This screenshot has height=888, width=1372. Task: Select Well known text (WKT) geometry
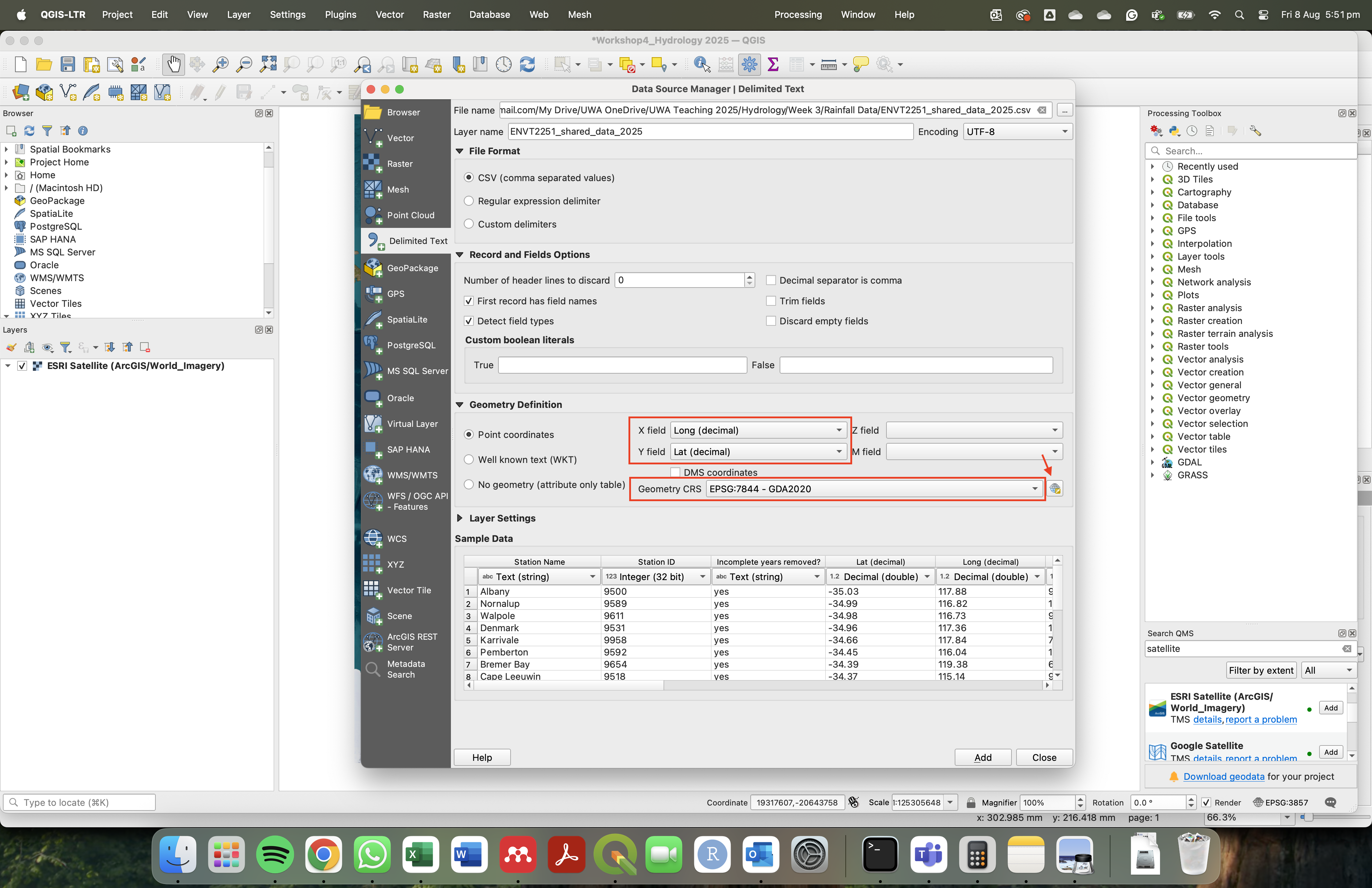tap(469, 460)
